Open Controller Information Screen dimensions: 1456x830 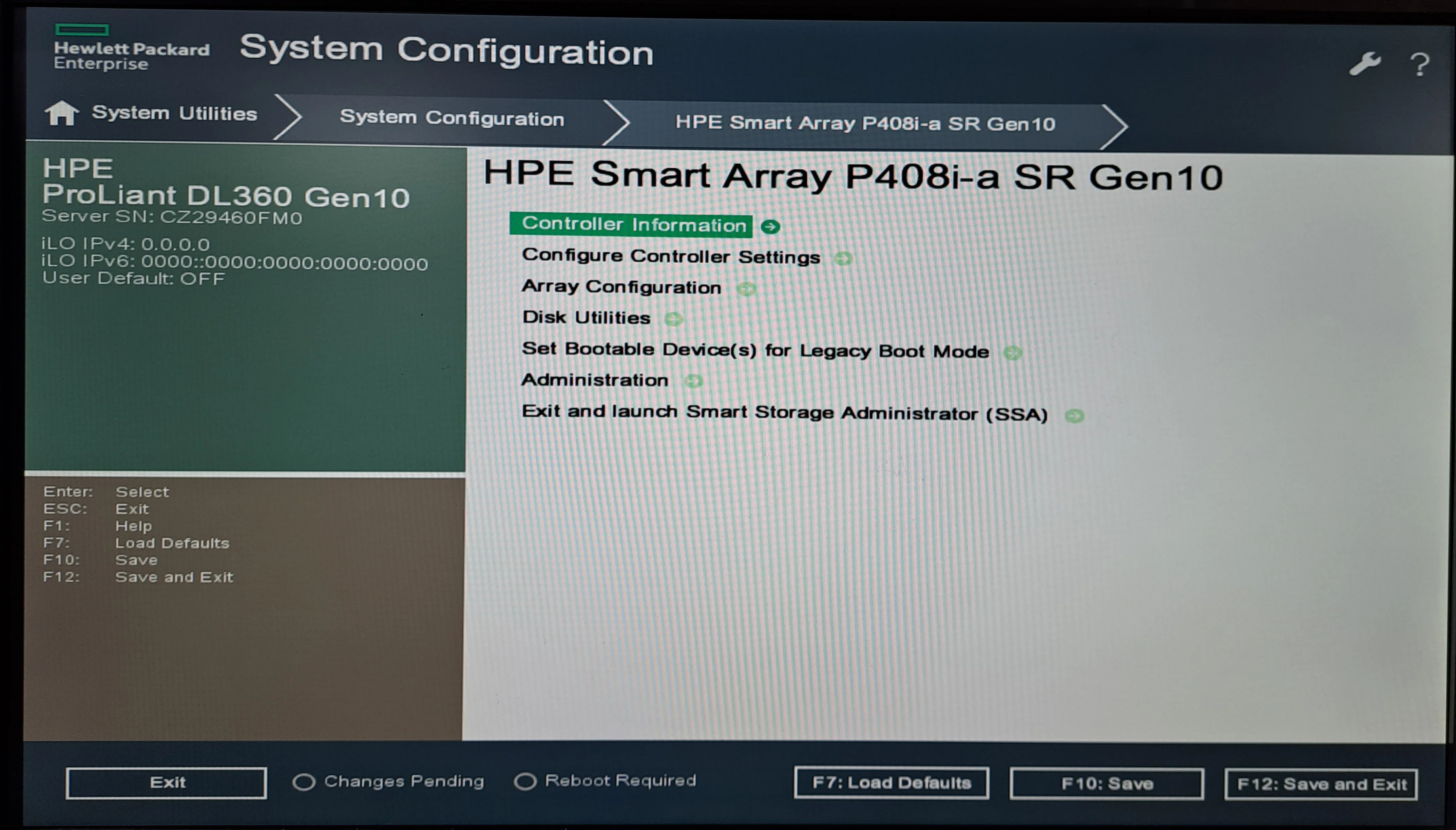[631, 225]
